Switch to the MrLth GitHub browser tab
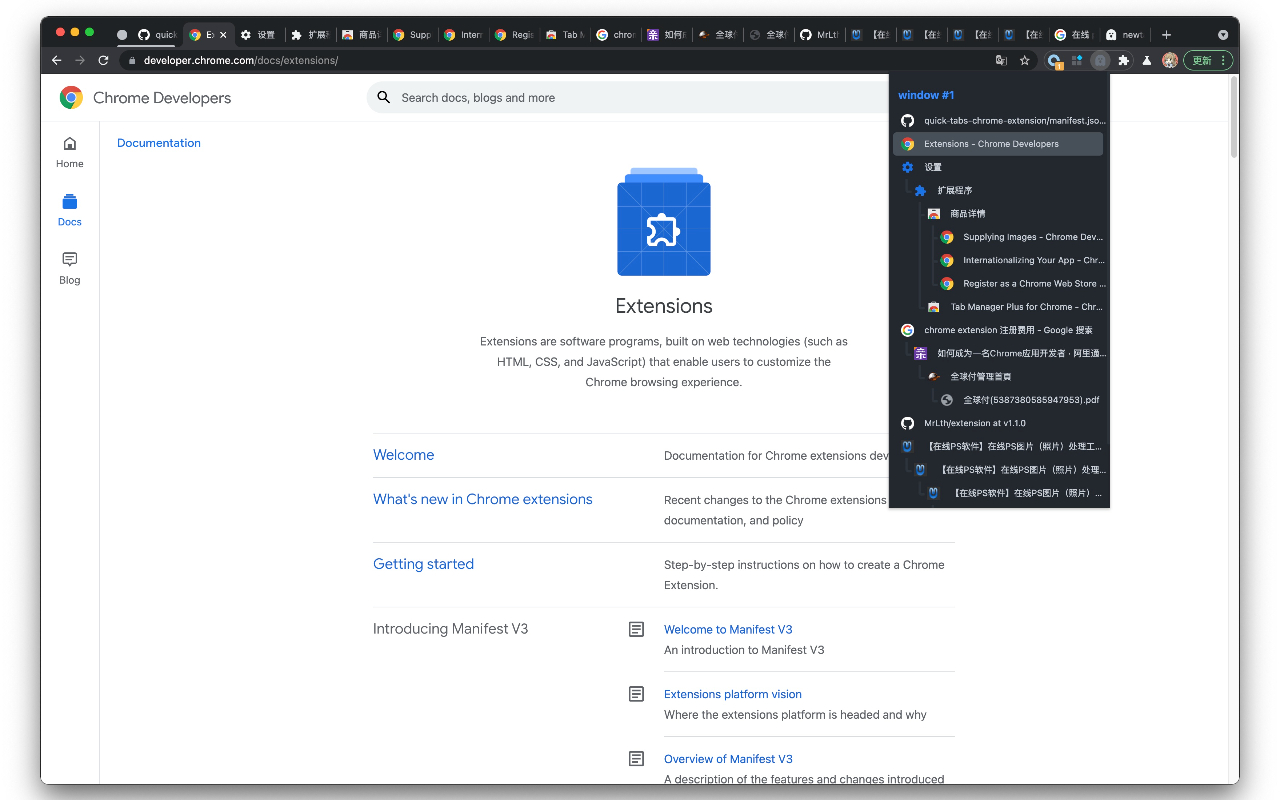 point(818,34)
